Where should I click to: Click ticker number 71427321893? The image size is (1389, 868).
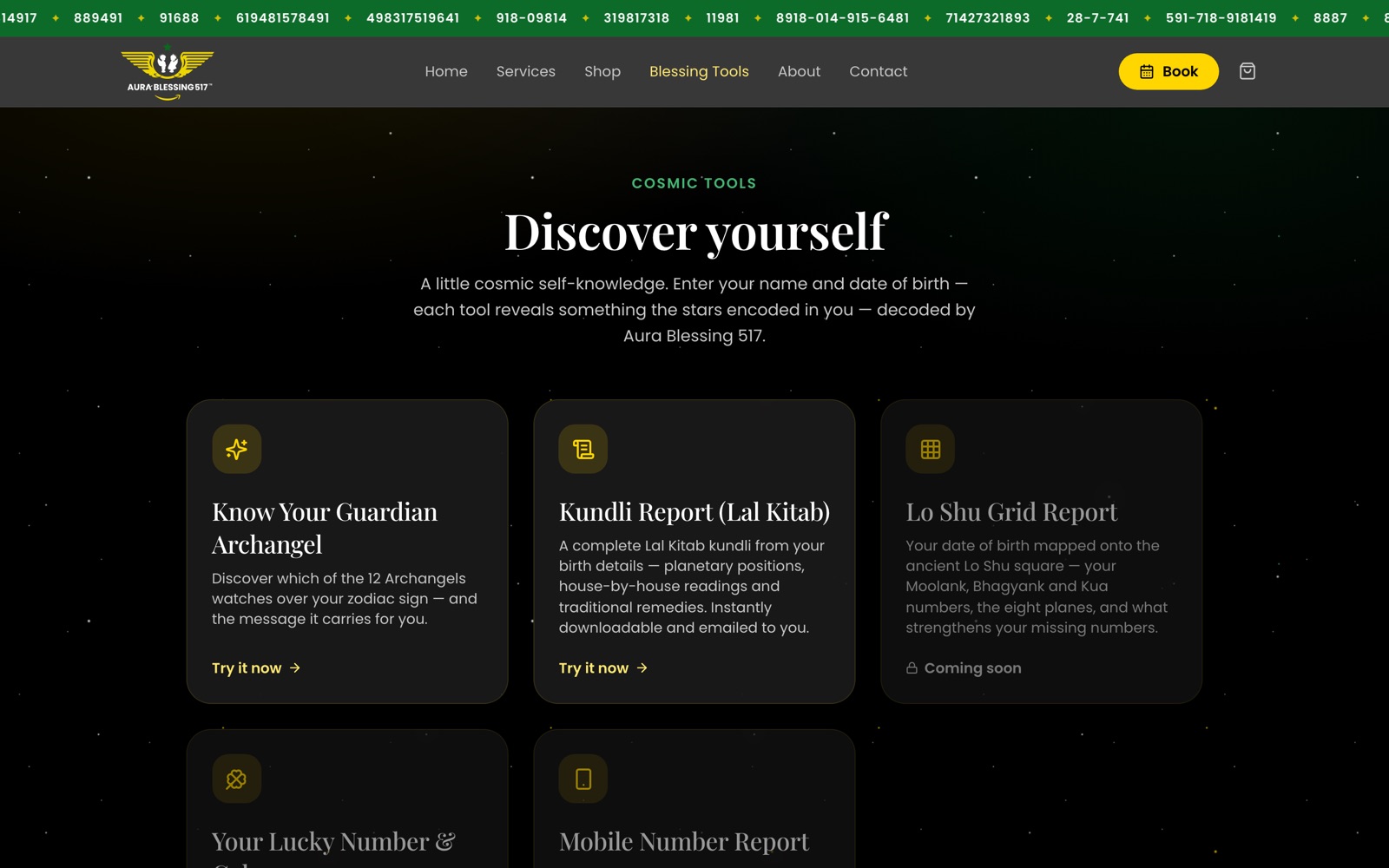click(x=988, y=17)
